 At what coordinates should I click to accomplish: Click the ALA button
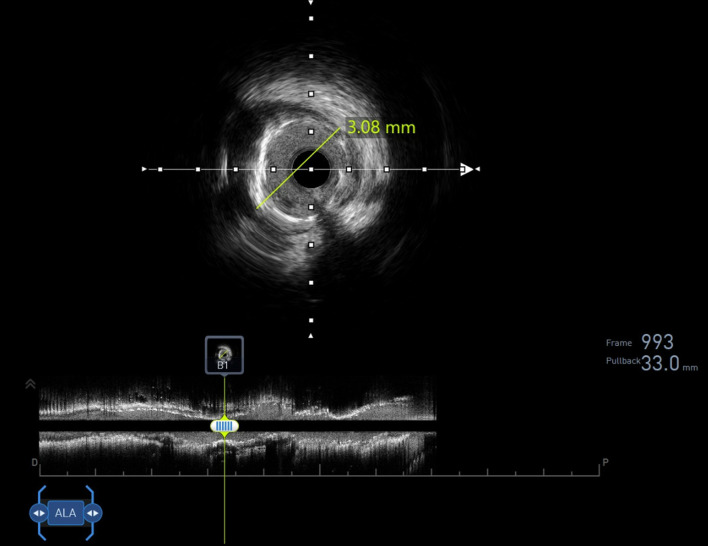click(65, 513)
